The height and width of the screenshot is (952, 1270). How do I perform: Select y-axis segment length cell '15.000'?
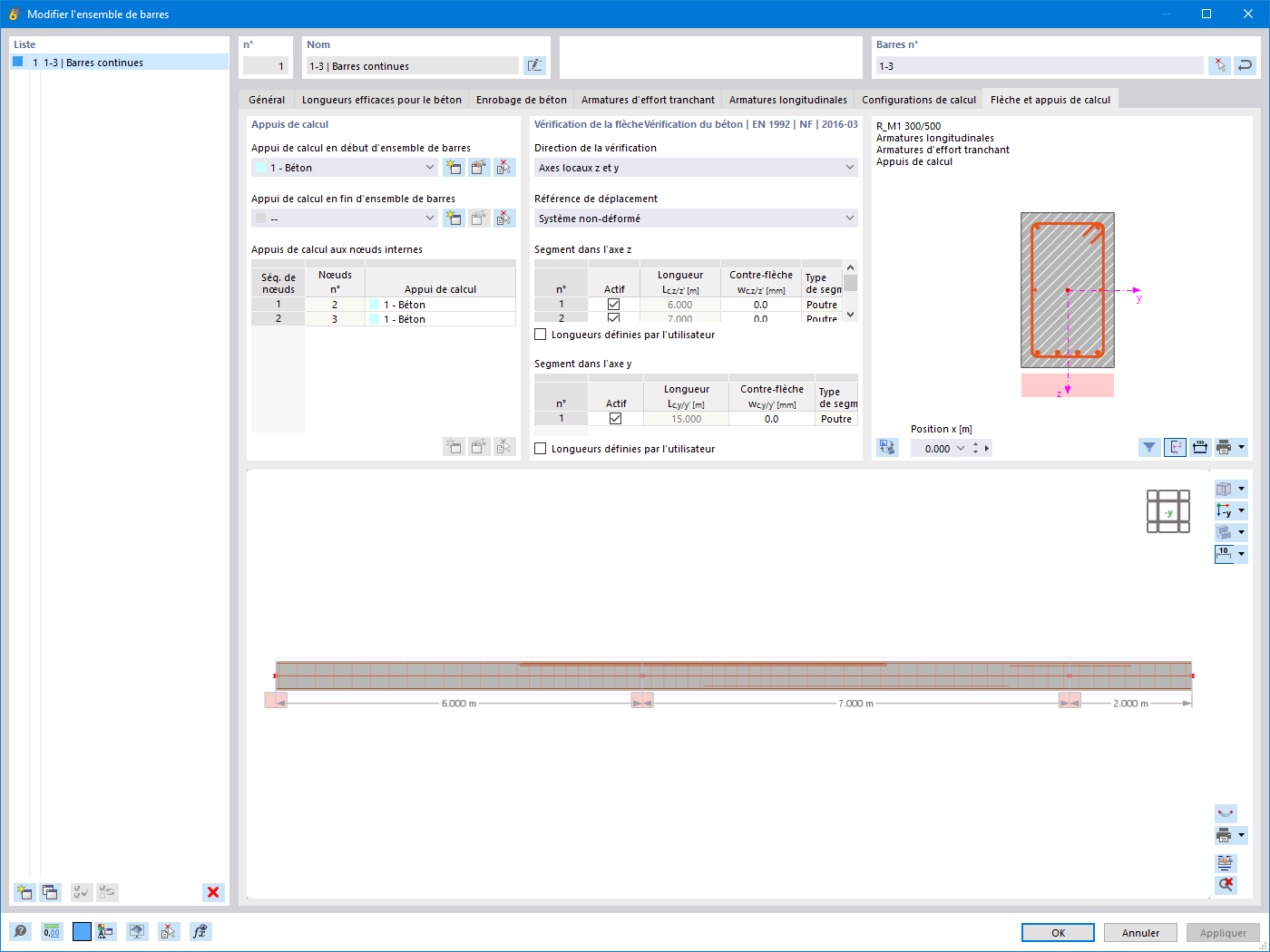686,419
